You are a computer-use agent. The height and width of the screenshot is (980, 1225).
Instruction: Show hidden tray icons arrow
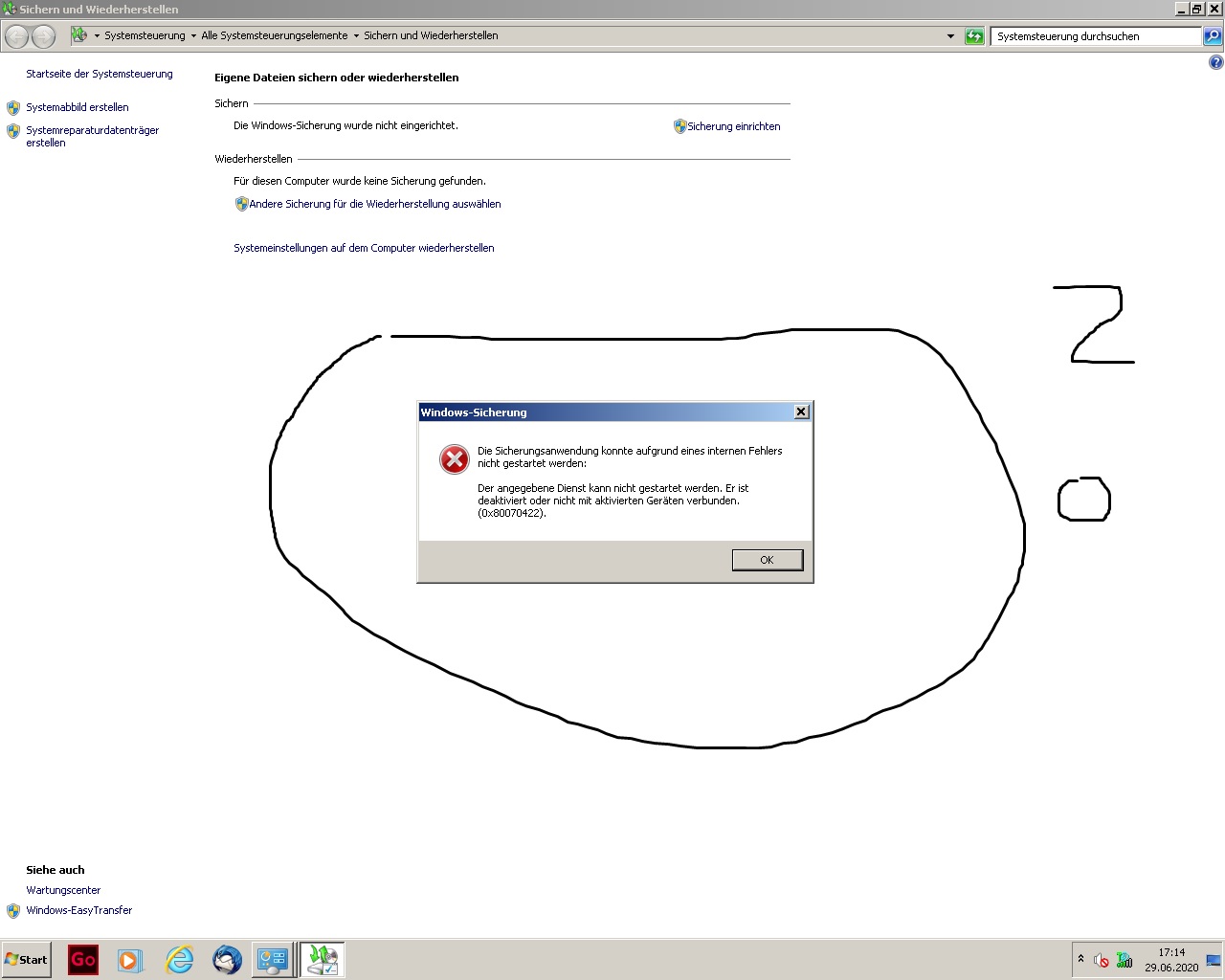1081,959
